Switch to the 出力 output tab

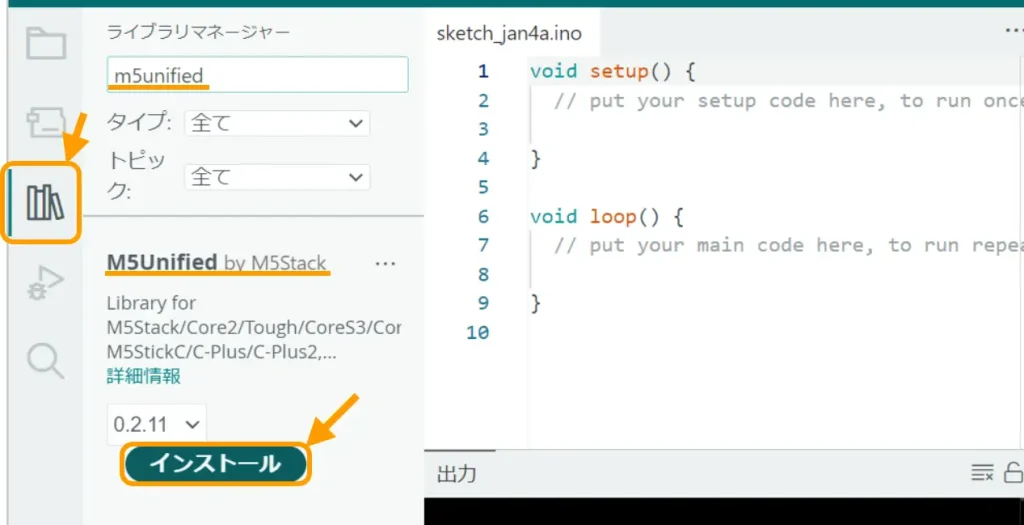tap(456, 474)
